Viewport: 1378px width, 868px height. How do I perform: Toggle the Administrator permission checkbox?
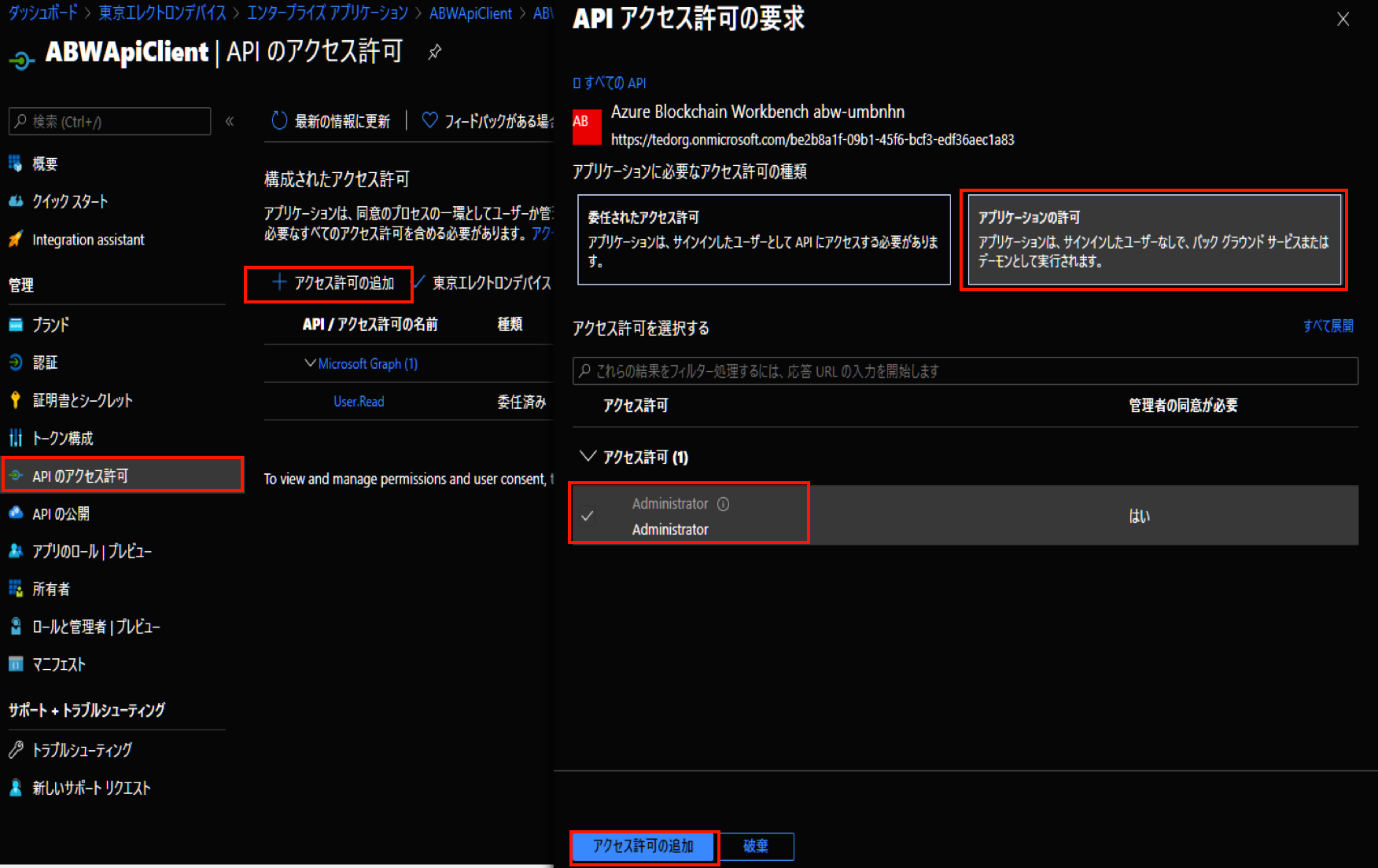pyautogui.click(x=587, y=517)
